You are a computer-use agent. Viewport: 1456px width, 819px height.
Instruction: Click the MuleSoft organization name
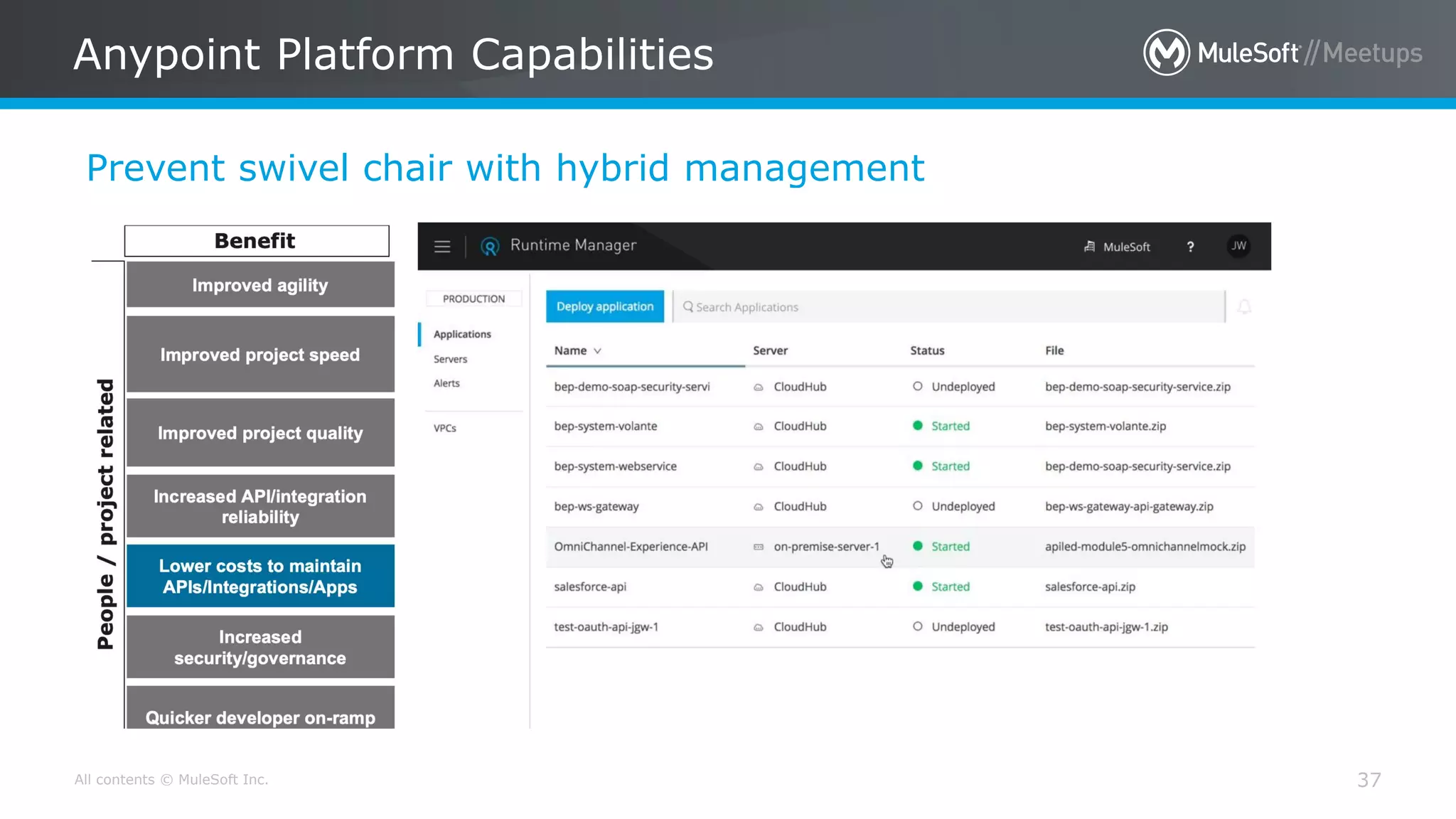pyautogui.click(x=1127, y=247)
